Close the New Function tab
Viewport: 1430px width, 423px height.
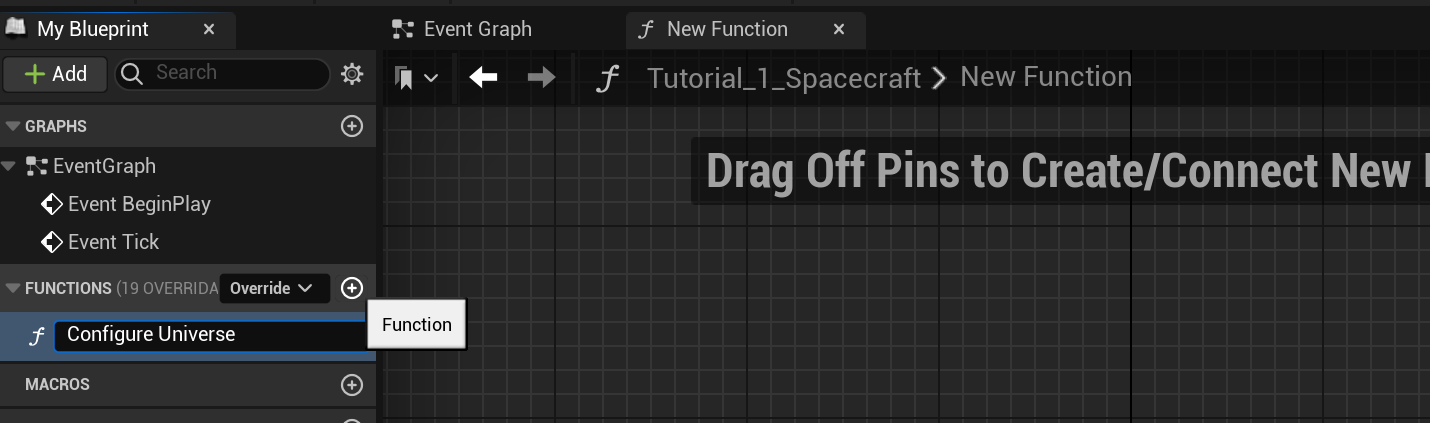pos(839,29)
